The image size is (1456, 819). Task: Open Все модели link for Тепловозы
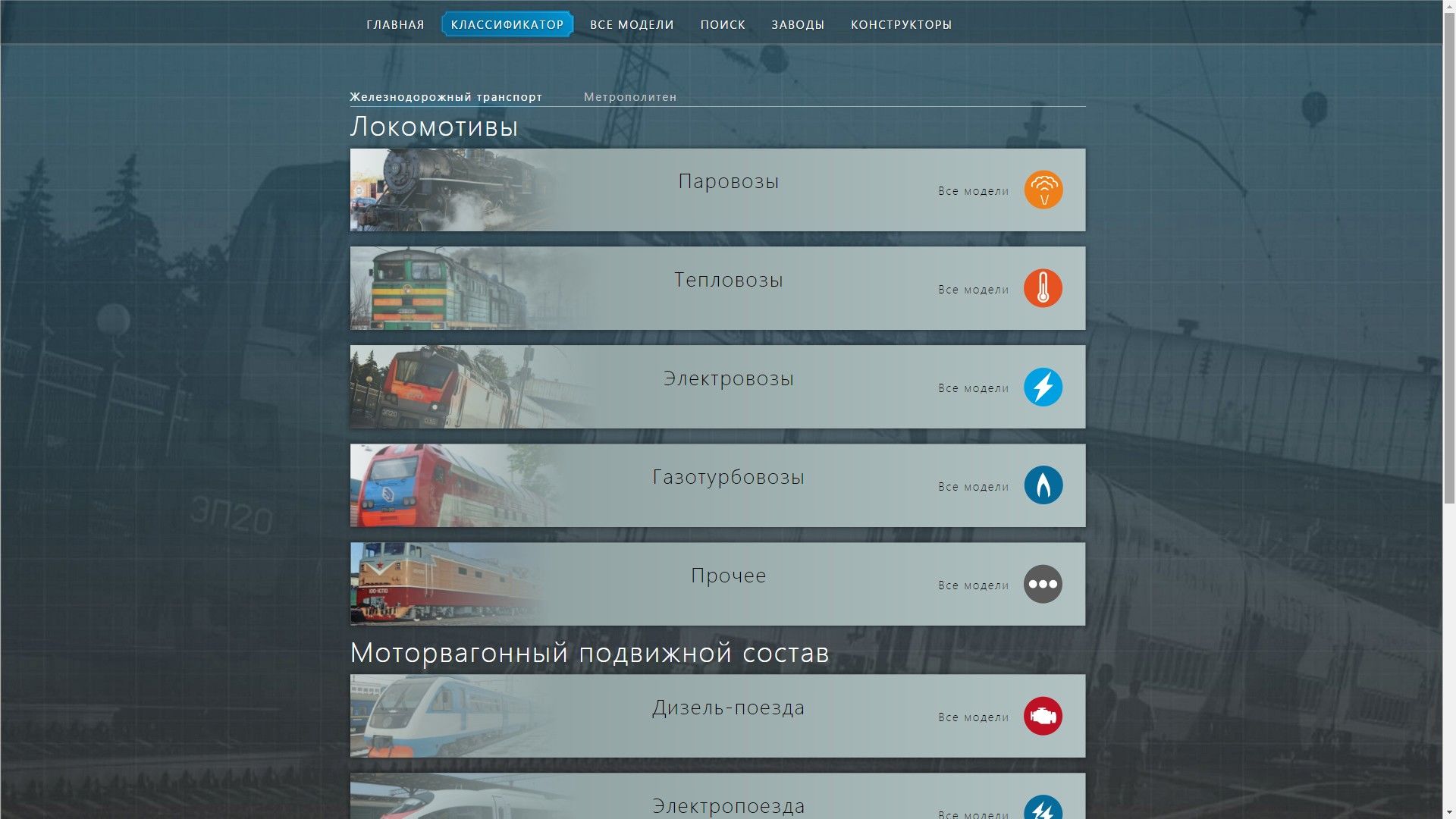pyautogui.click(x=974, y=290)
